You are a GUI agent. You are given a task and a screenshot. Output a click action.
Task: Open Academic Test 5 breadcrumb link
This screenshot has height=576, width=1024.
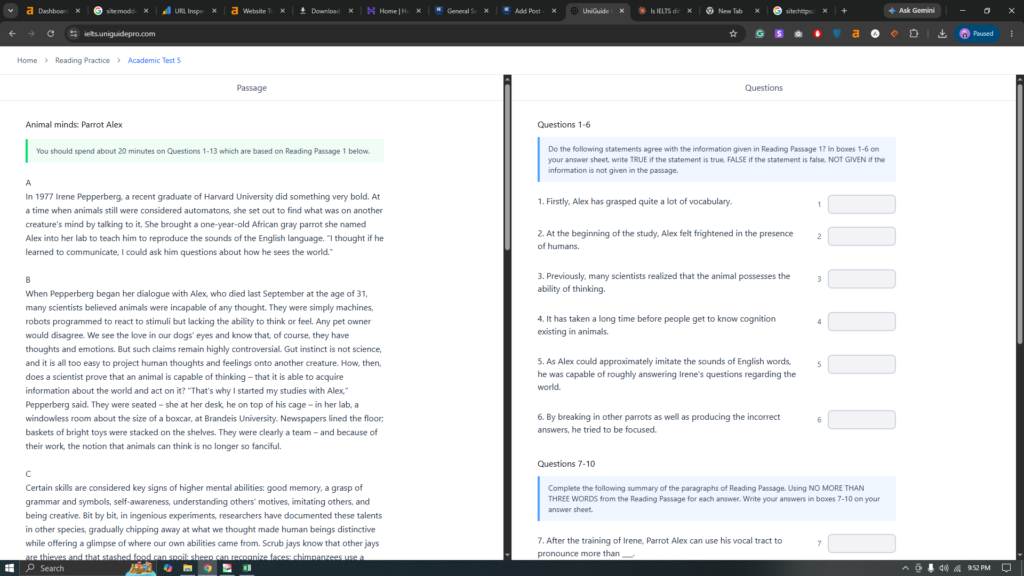click(154, 60)
